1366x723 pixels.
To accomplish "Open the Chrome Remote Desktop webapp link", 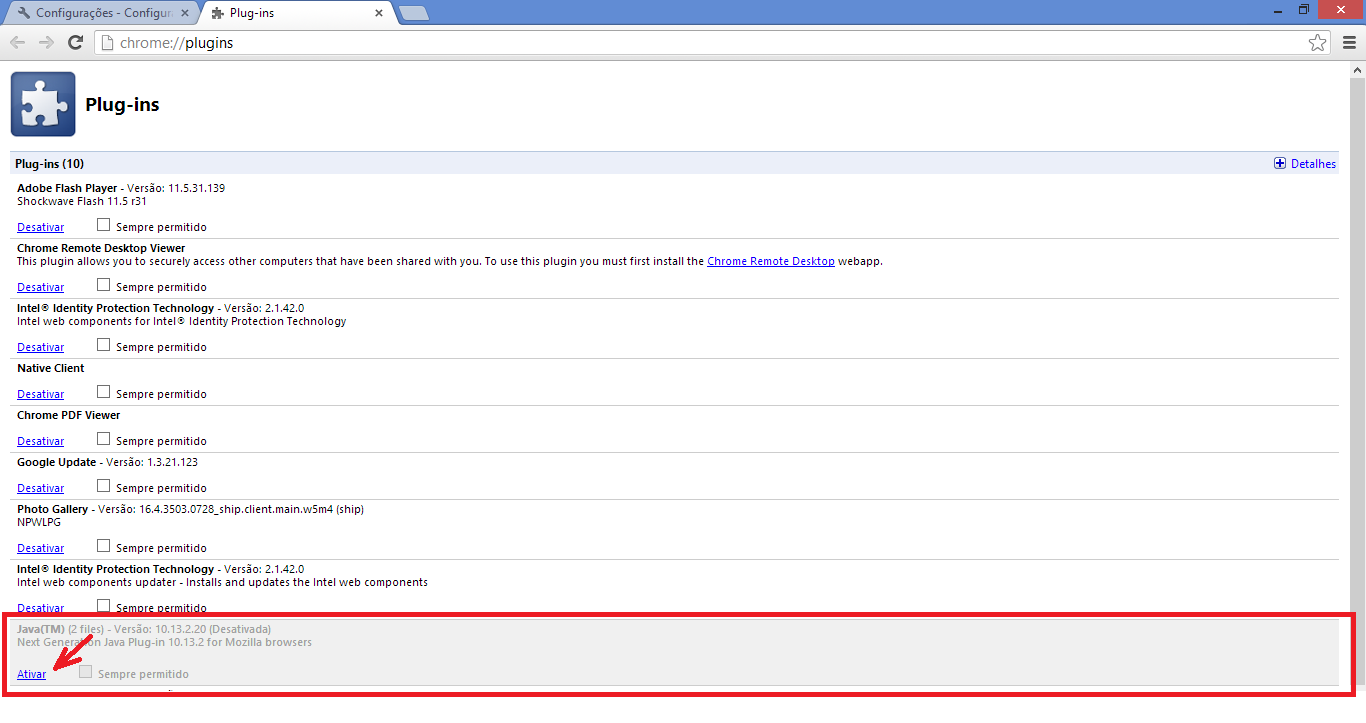I will coord(770,261).
